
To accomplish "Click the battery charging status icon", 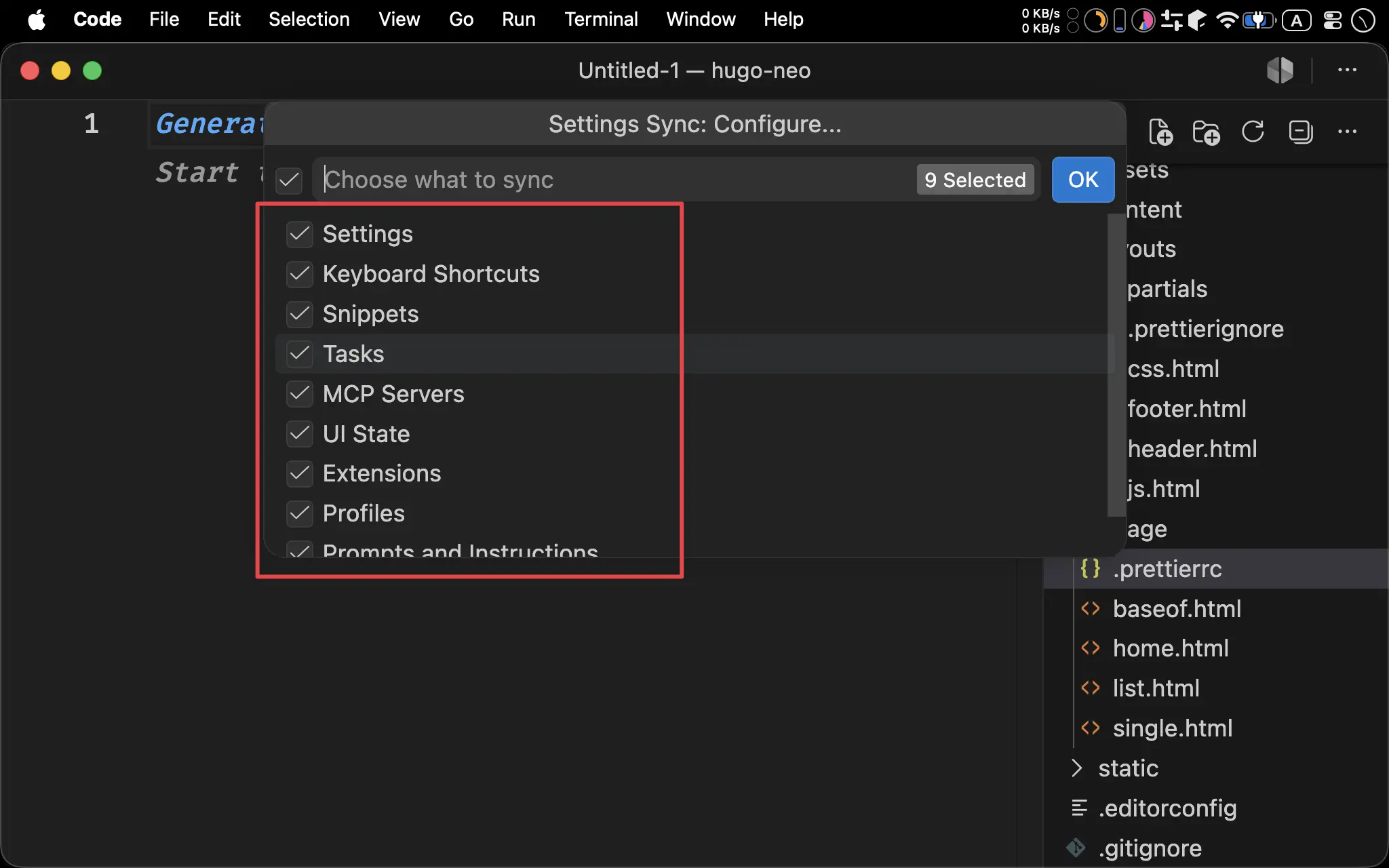I will point(1259,20).
